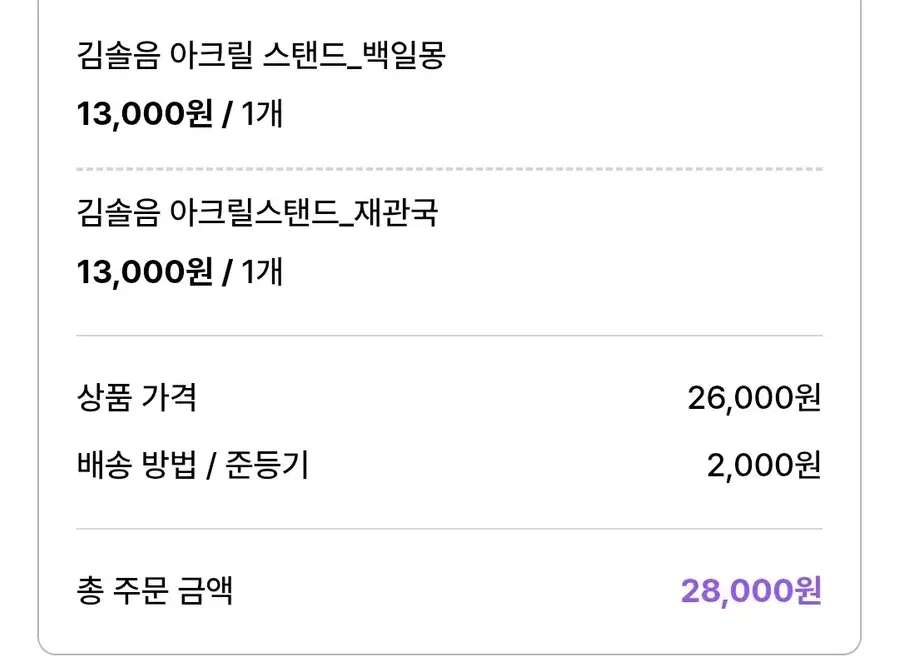899x672 pixels.
Task: Click the 2,000원 shipping fee amount
Action: [x=764, y=466]
